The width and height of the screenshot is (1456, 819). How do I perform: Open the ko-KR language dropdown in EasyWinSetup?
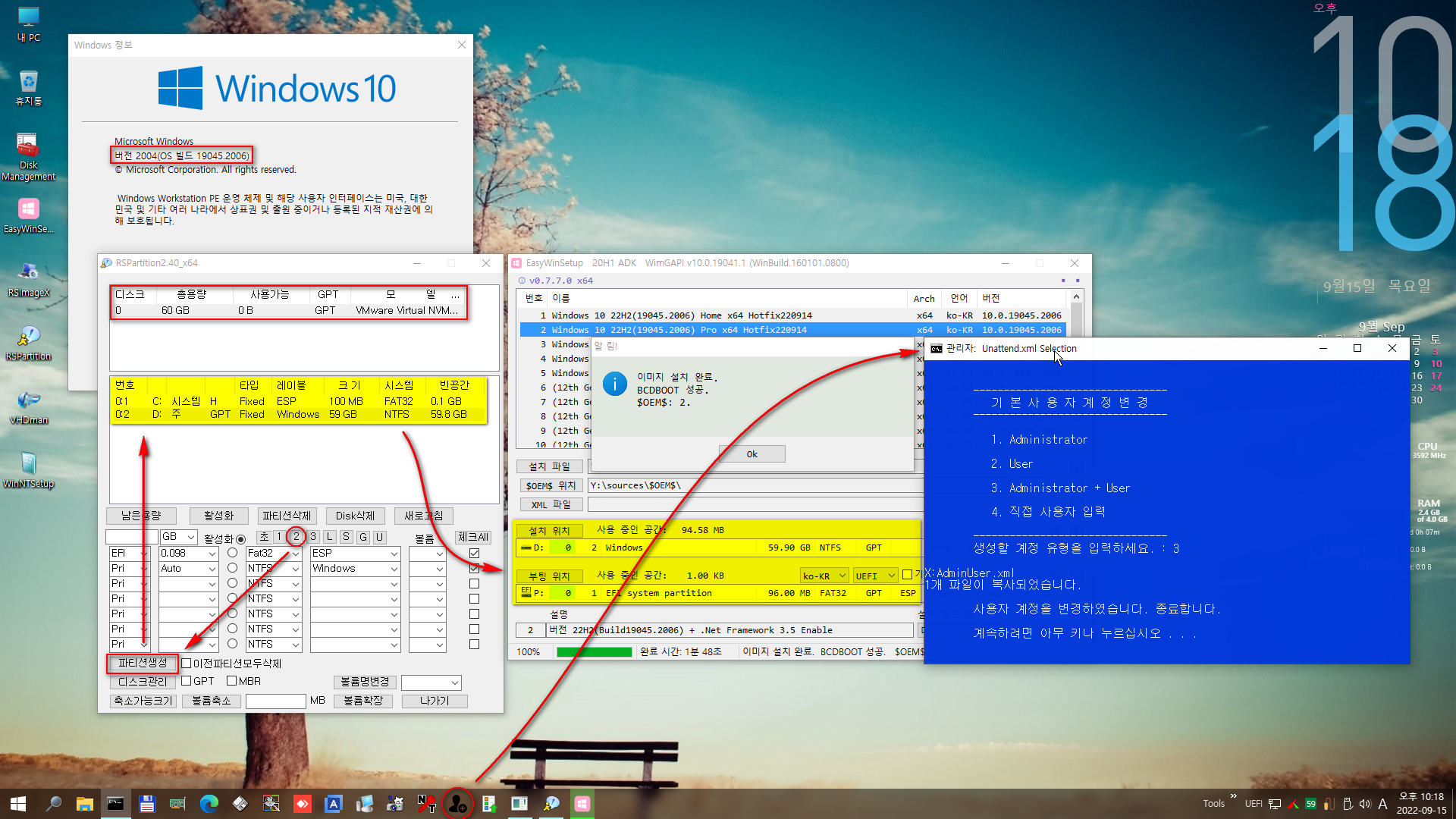point(824,576)
